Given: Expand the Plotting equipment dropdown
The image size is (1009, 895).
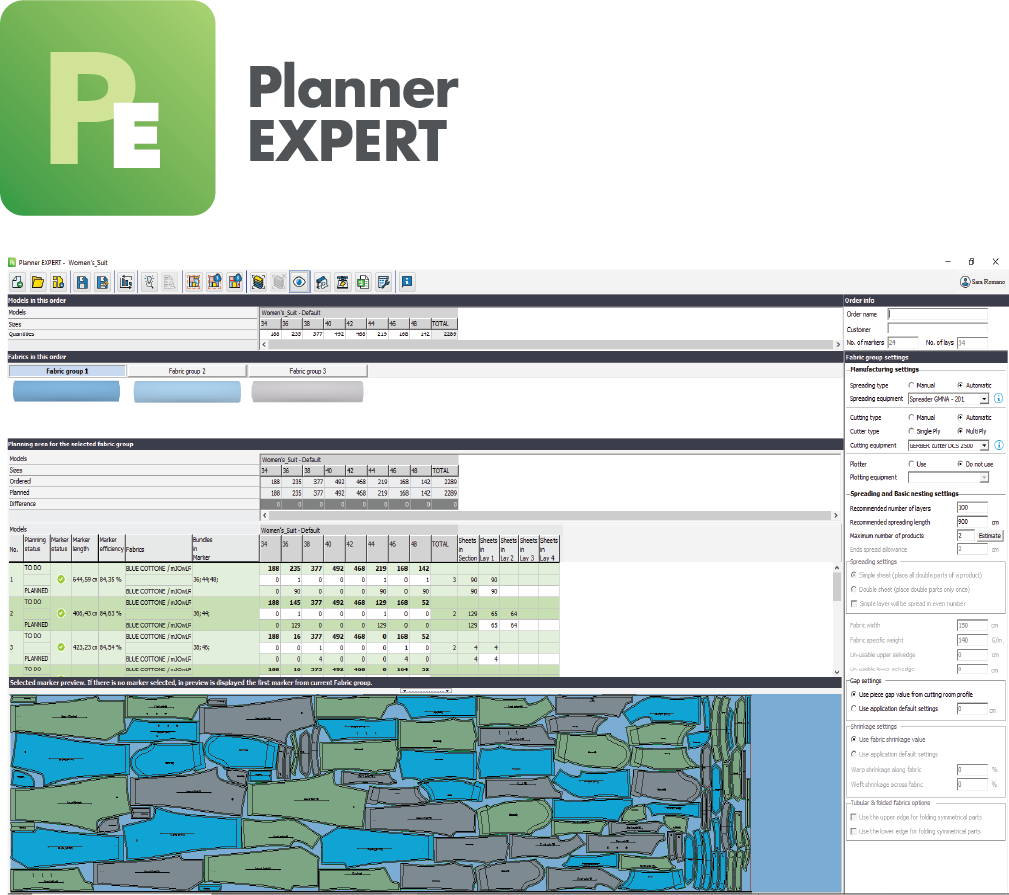Looking at the screenshot, I should [984, 478].
